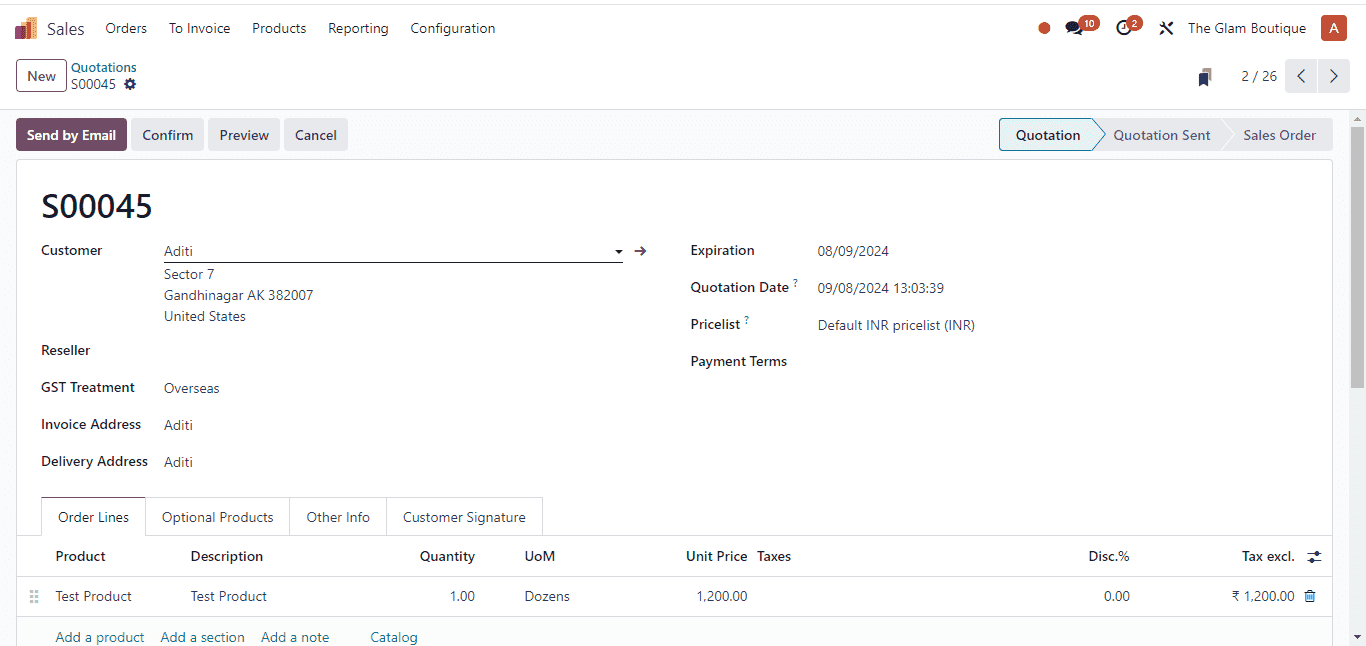Open the customer record via arrow icon

641,251
